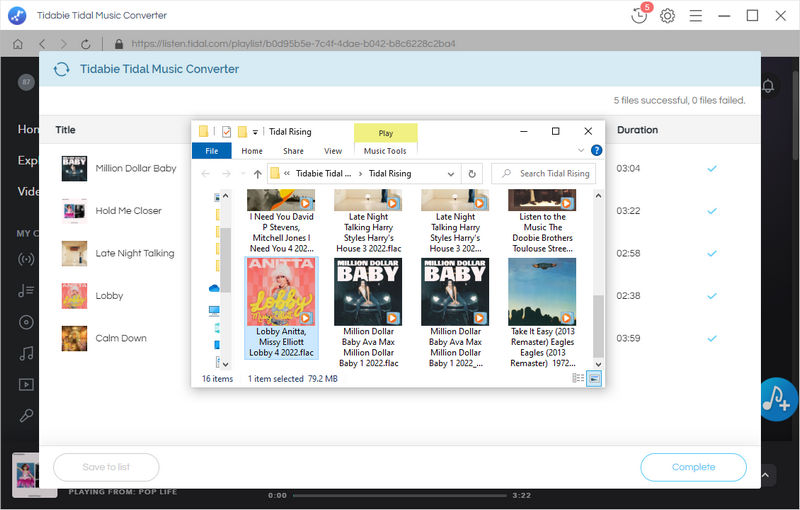Click OneDrive cloud icon in navigation pane

tap(214, 289)
